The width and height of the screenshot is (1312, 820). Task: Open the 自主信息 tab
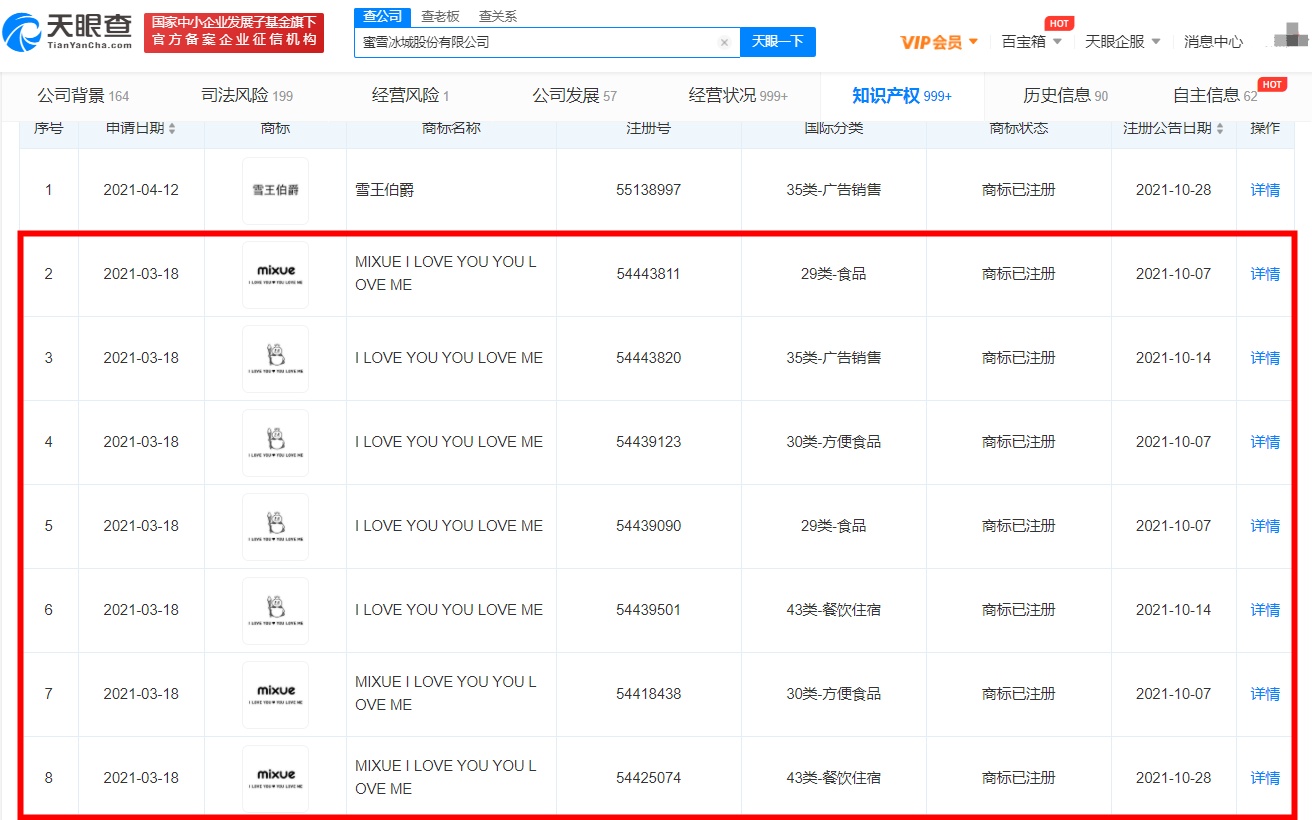(1215, 96)
